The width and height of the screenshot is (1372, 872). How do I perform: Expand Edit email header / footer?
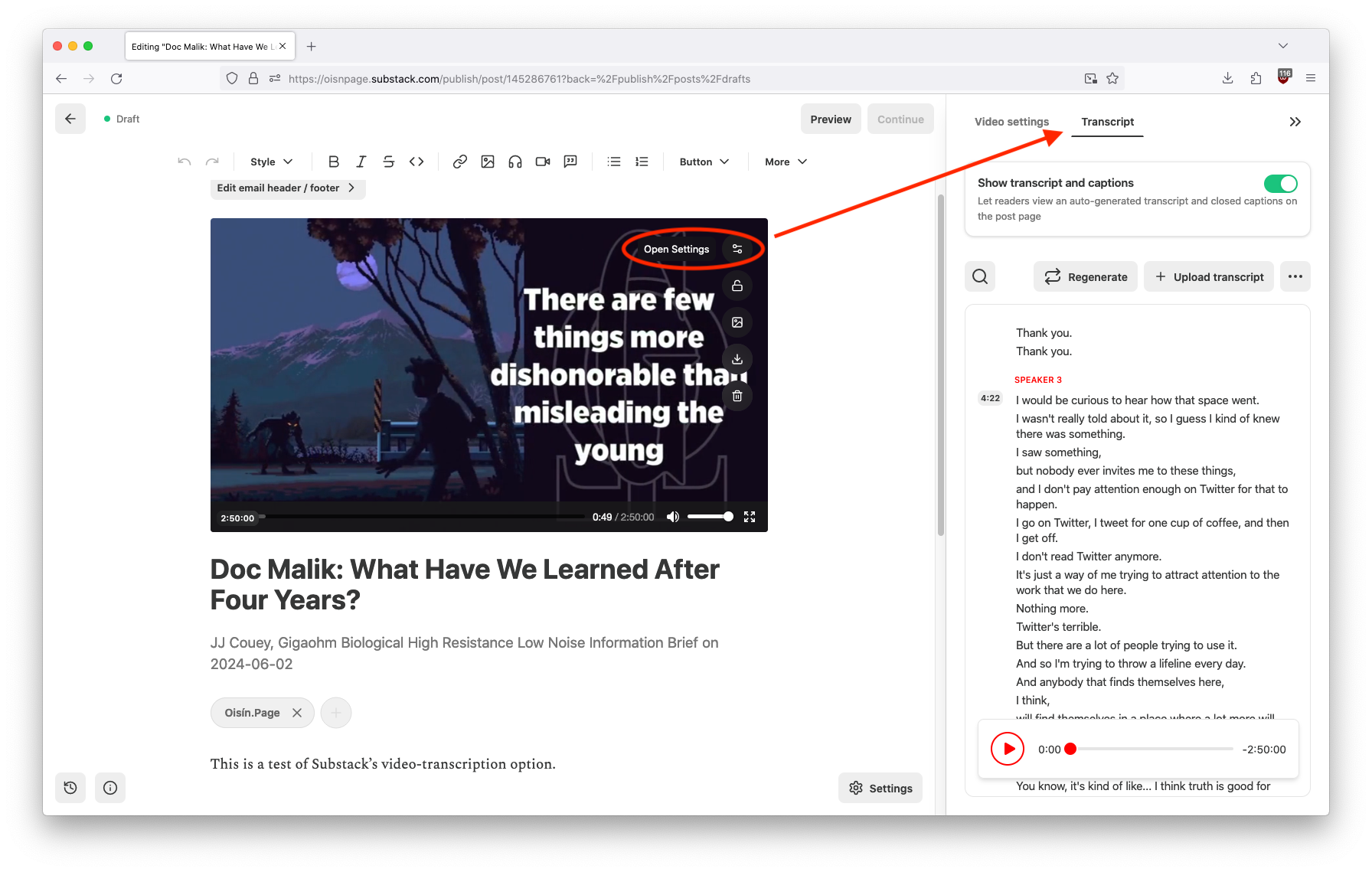(288, 188)
